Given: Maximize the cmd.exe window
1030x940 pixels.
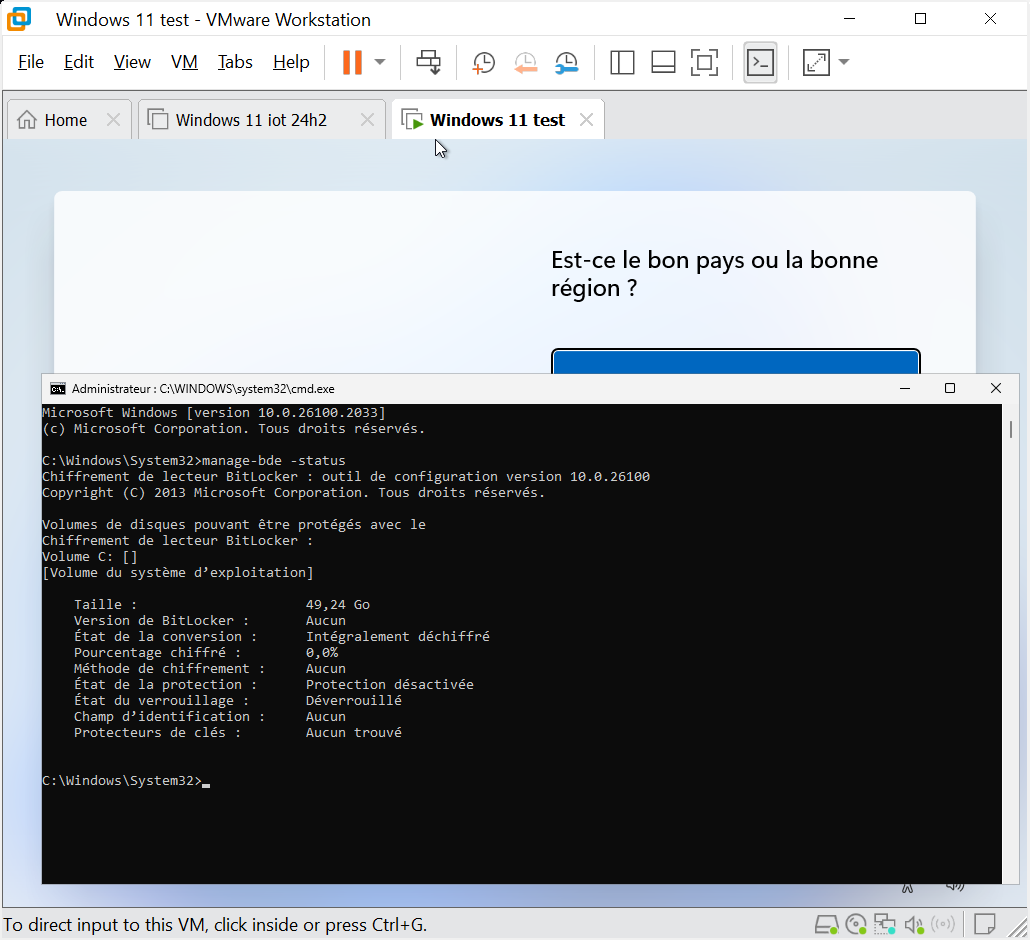Looking at the screenshot, I should [950, 389].
